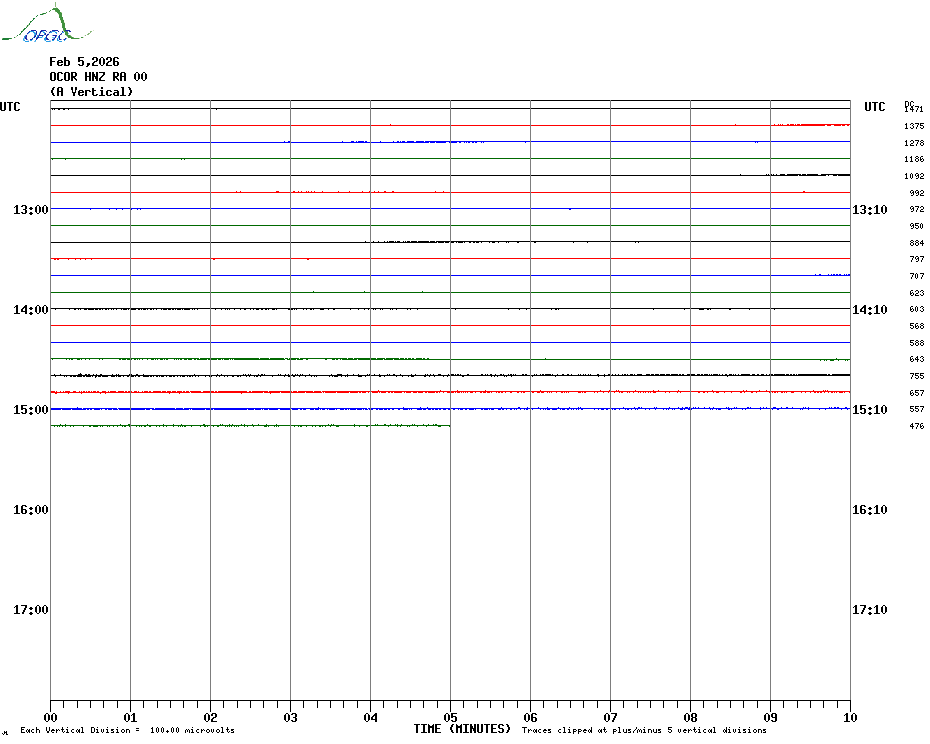Click the 16:10 label on right axis
The image size is (930, 744).
pyautogui.click(x=869, y=510)
